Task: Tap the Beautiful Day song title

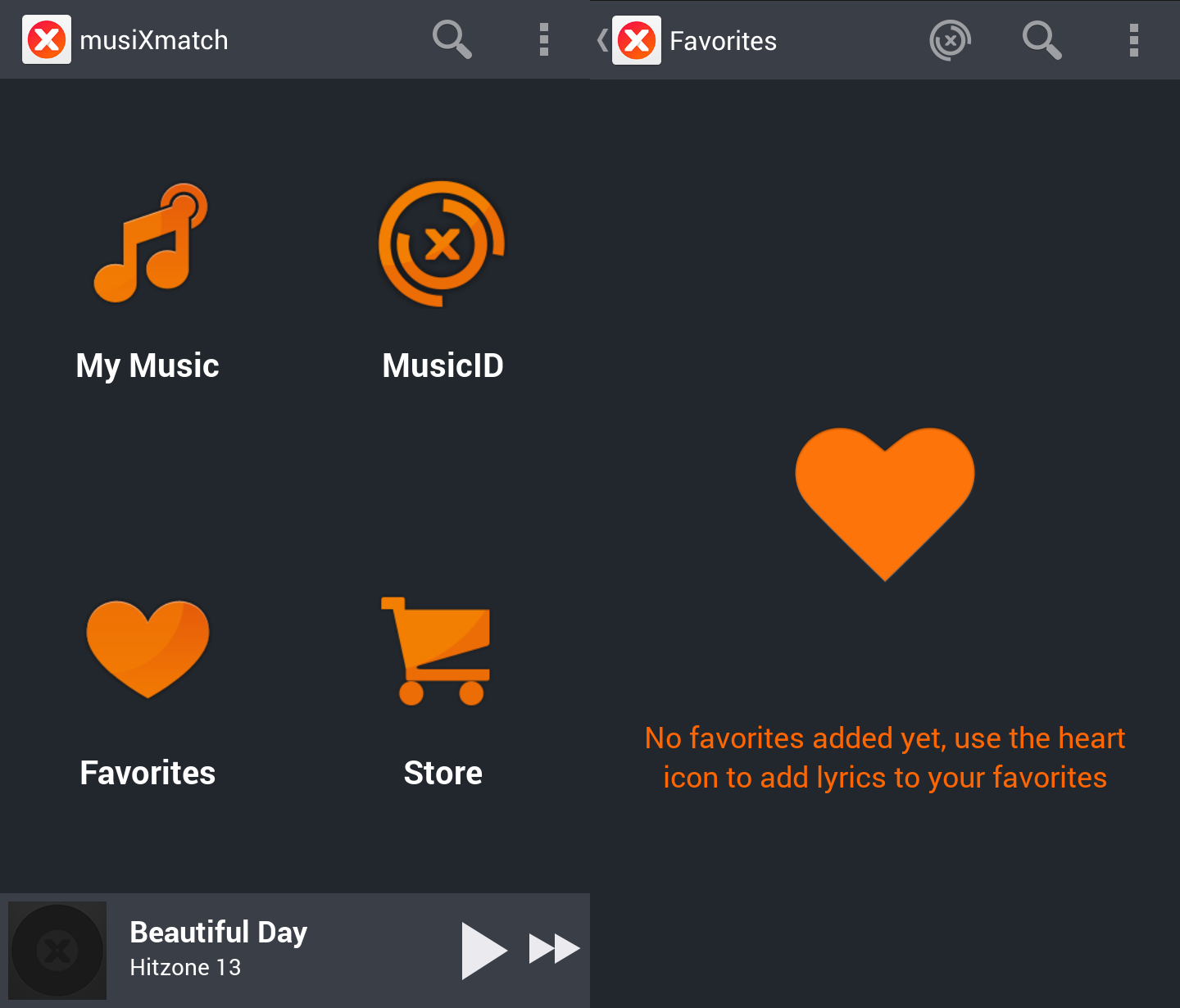Action: [x=219, y=933]
